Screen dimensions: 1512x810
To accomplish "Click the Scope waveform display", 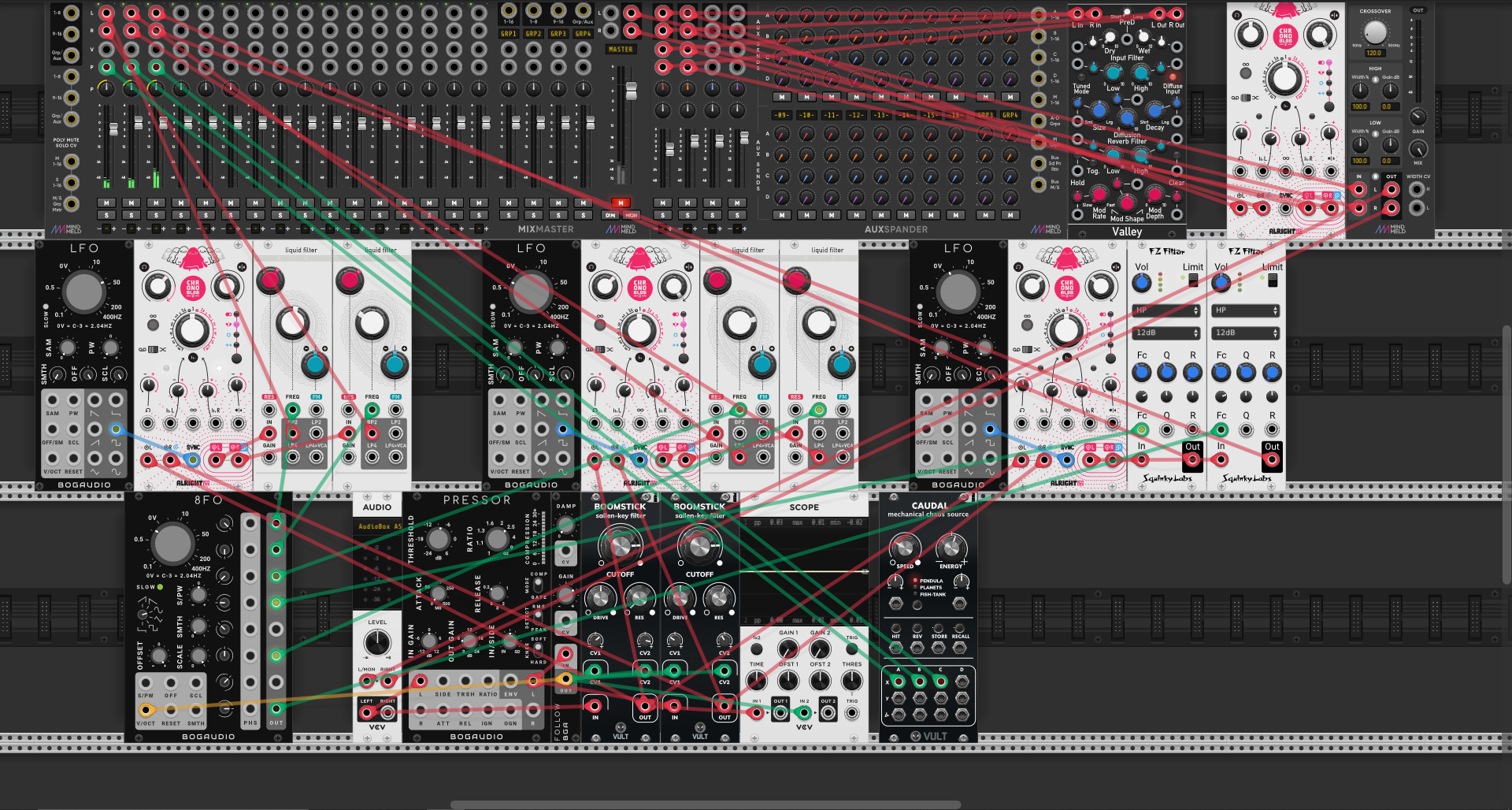I will coord(804,571).
